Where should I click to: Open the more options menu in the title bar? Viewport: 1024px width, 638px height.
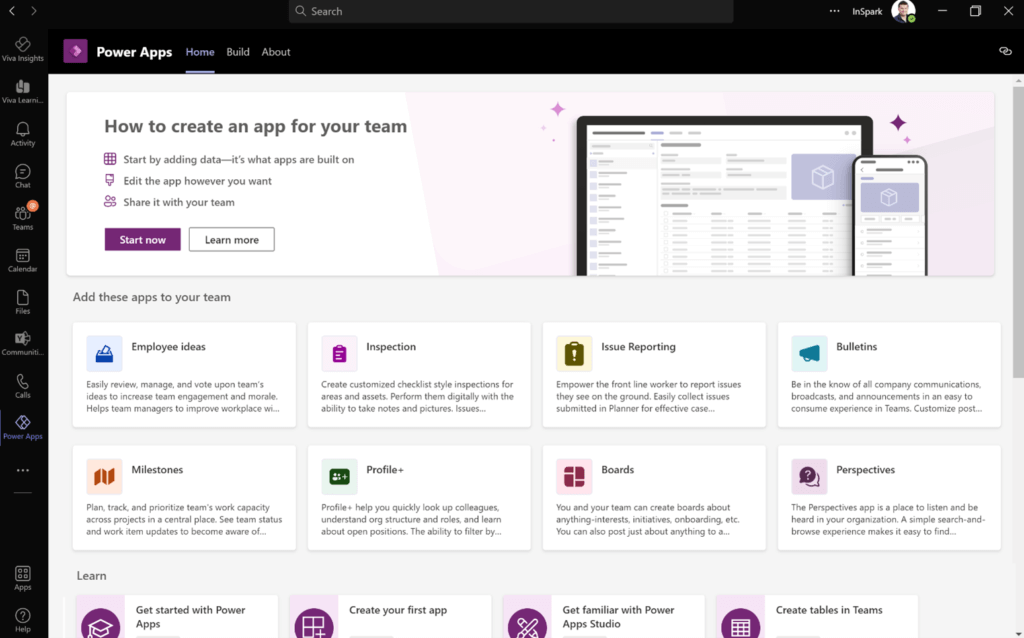coord(834,11)
